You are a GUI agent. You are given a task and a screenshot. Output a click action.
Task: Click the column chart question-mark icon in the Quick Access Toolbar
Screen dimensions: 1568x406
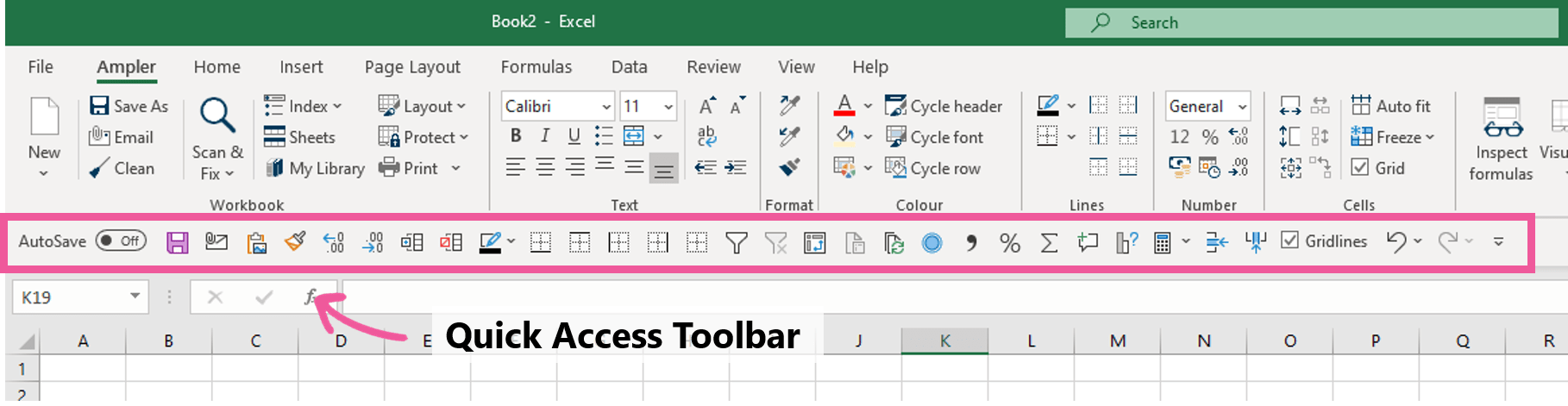[1126, 243]
